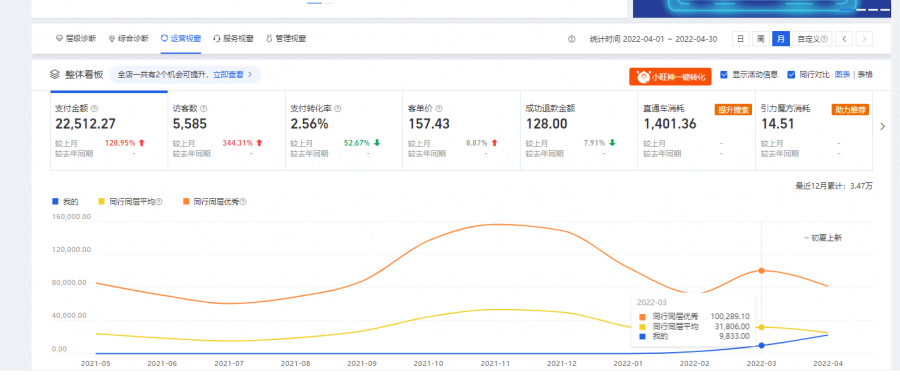The image size is (900, 378).
Task: Open the 服务视窗 tab
Action: click(233, 39)
